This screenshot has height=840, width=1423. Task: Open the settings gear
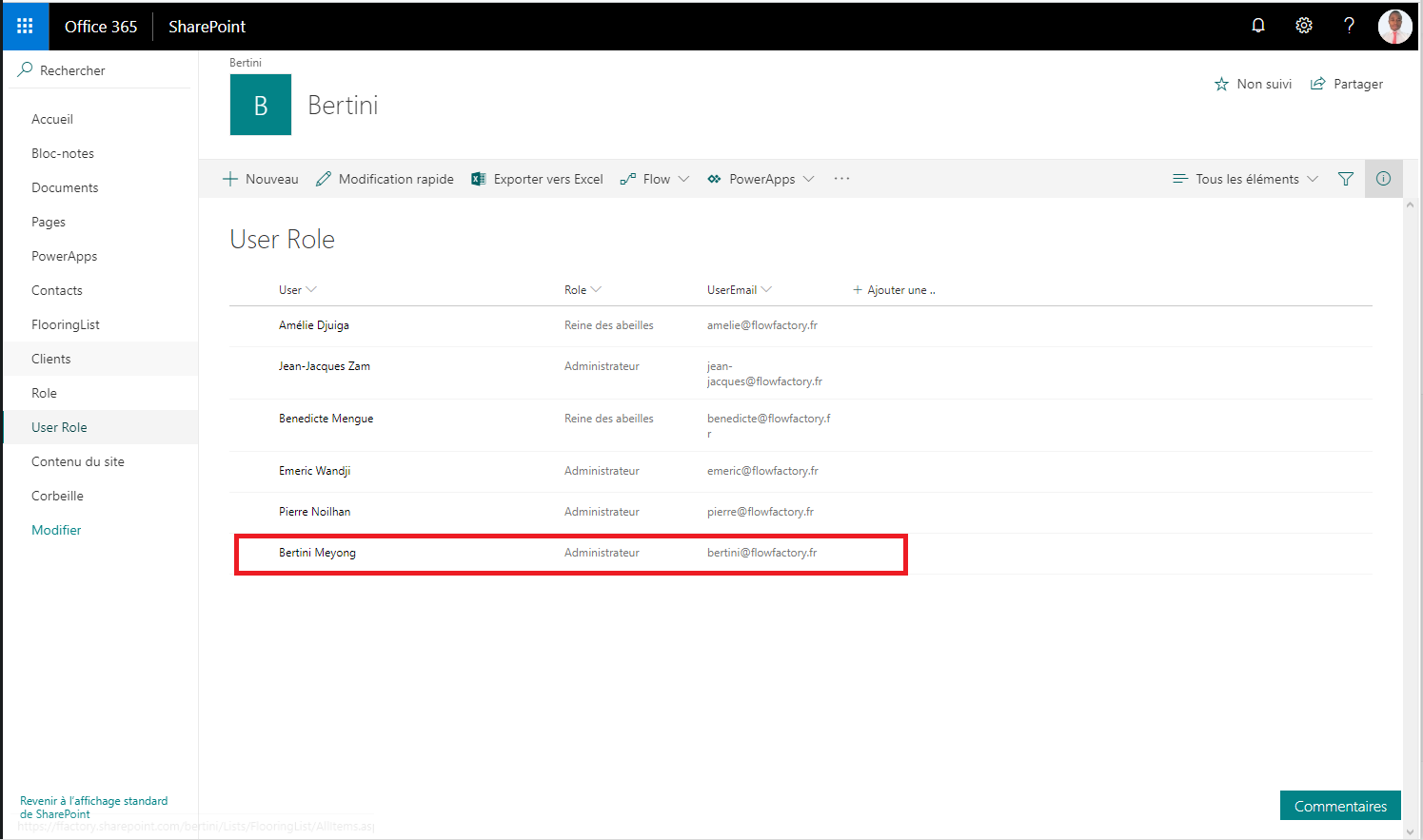1304,26
